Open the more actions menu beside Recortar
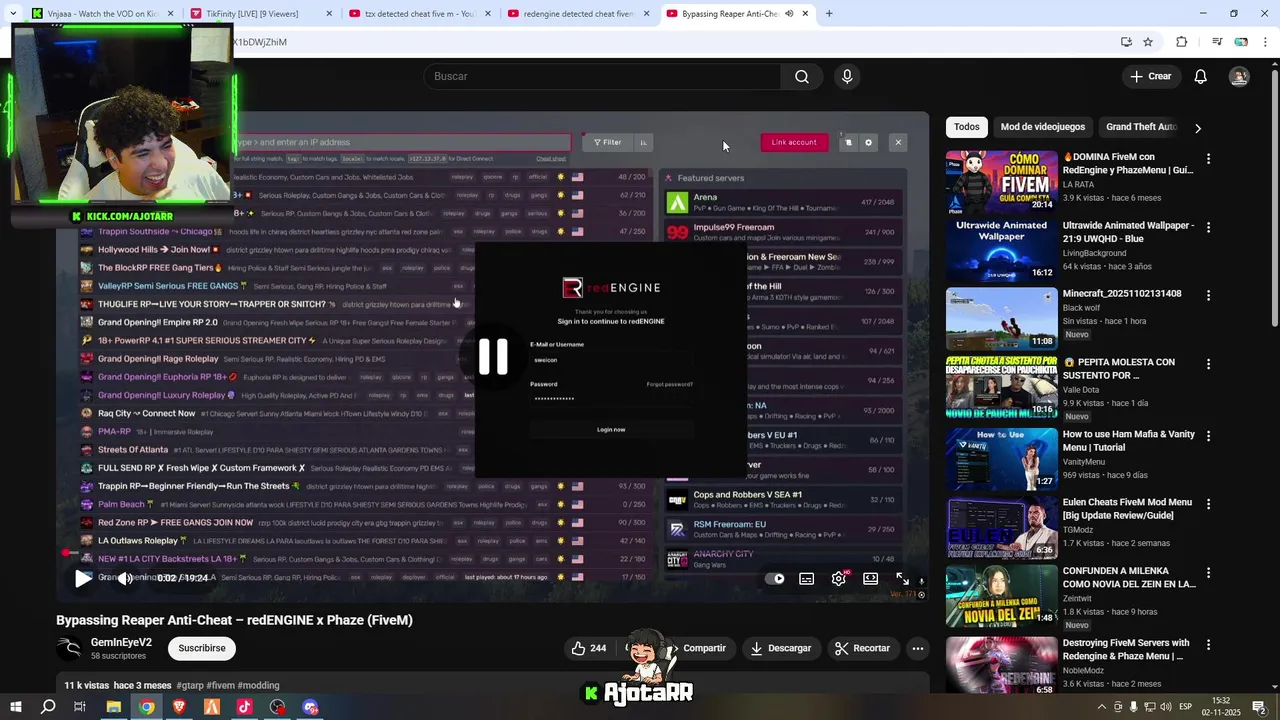Image resolution: width=1280 pixels, height=720 pixels. [x=918, y=648]
